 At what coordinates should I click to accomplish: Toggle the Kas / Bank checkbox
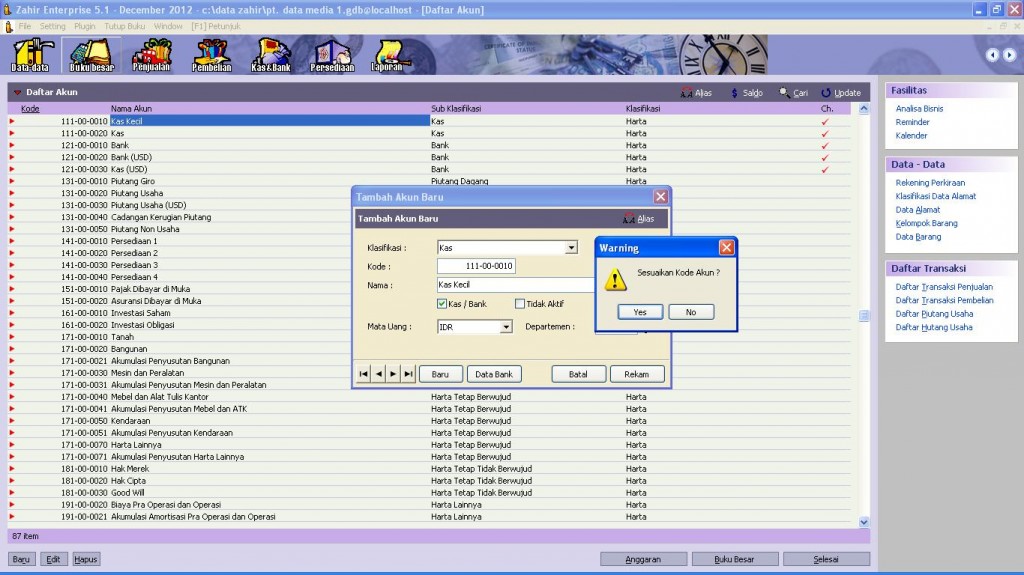tap(442, 304)
